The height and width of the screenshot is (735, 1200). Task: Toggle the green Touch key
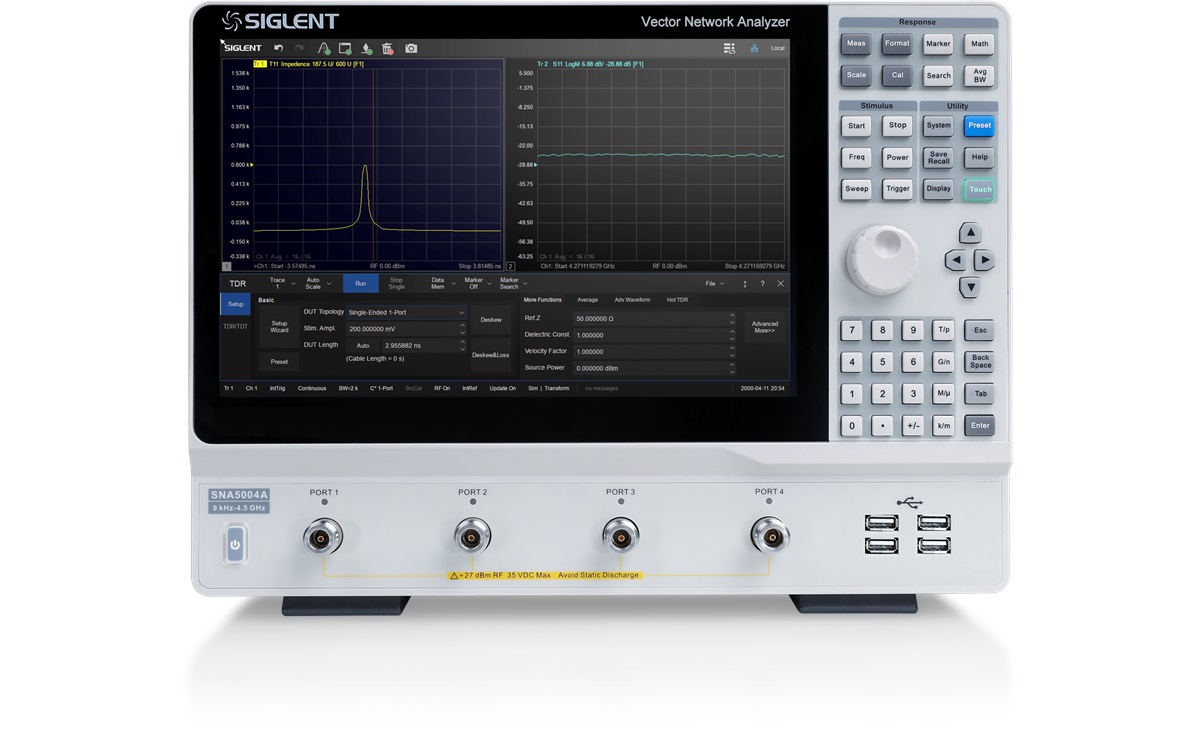tap(980, 189)
